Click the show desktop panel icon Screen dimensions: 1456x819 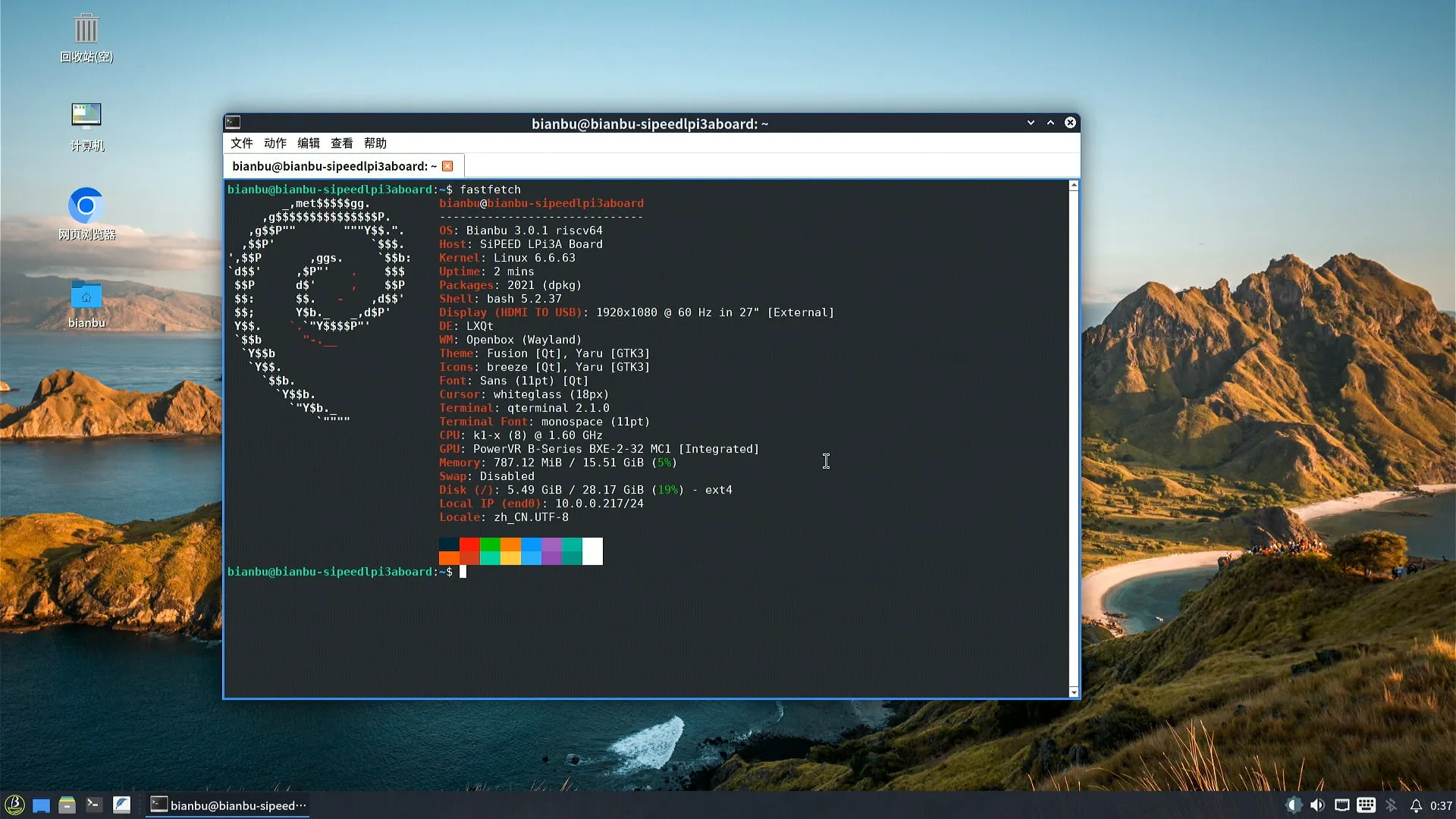[x=41, y=805]
